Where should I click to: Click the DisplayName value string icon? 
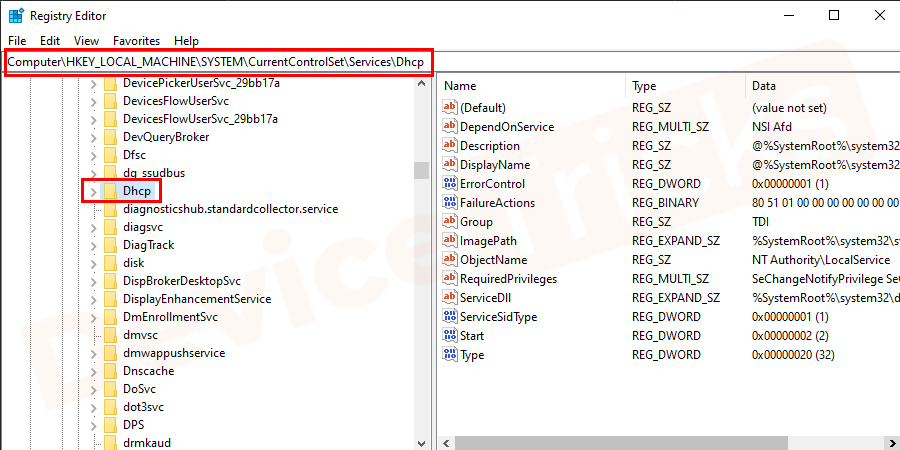(449, 165)
